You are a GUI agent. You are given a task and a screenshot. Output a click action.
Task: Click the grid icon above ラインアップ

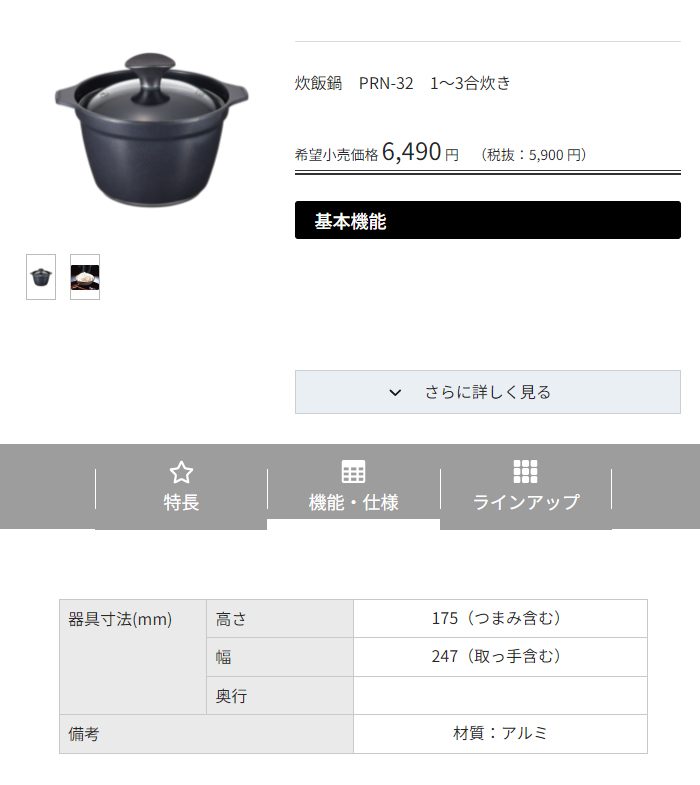pos(525,472)
